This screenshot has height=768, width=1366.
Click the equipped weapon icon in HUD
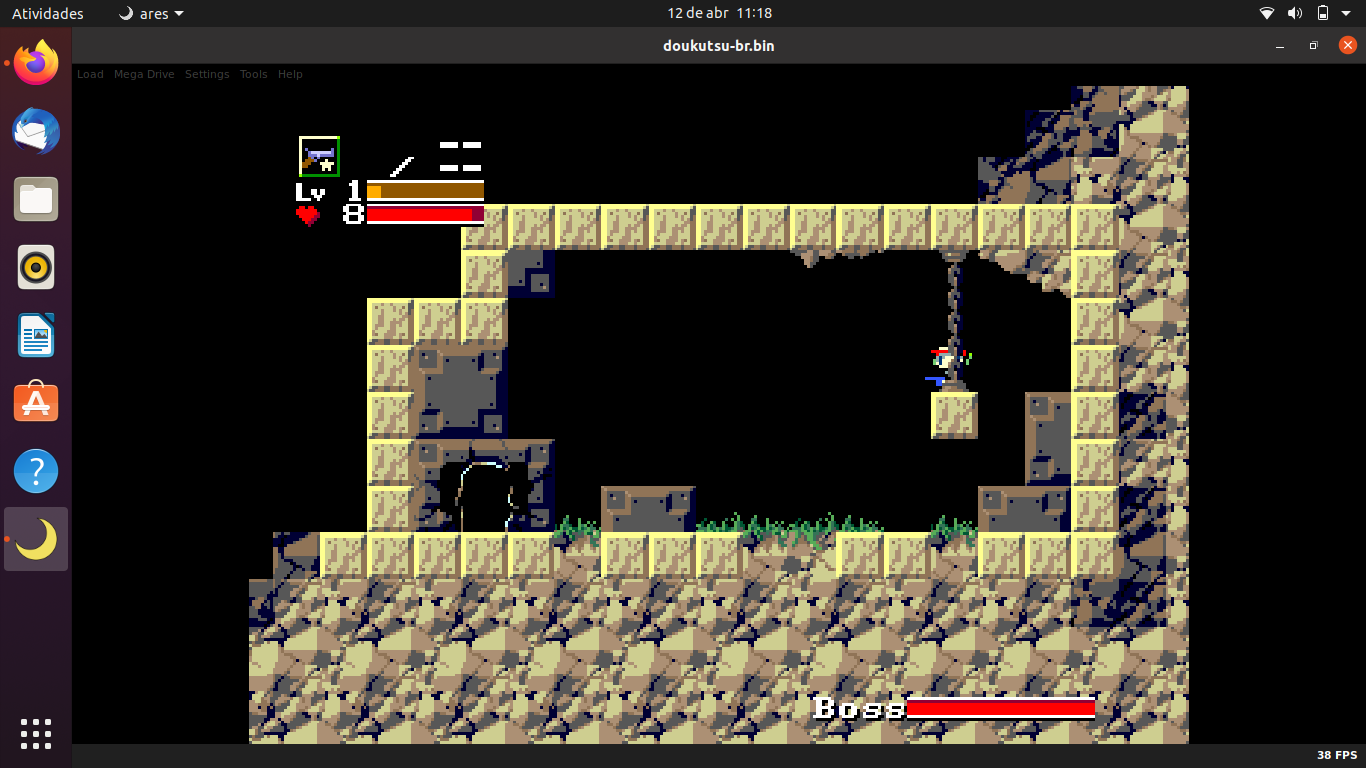(319, 157)
